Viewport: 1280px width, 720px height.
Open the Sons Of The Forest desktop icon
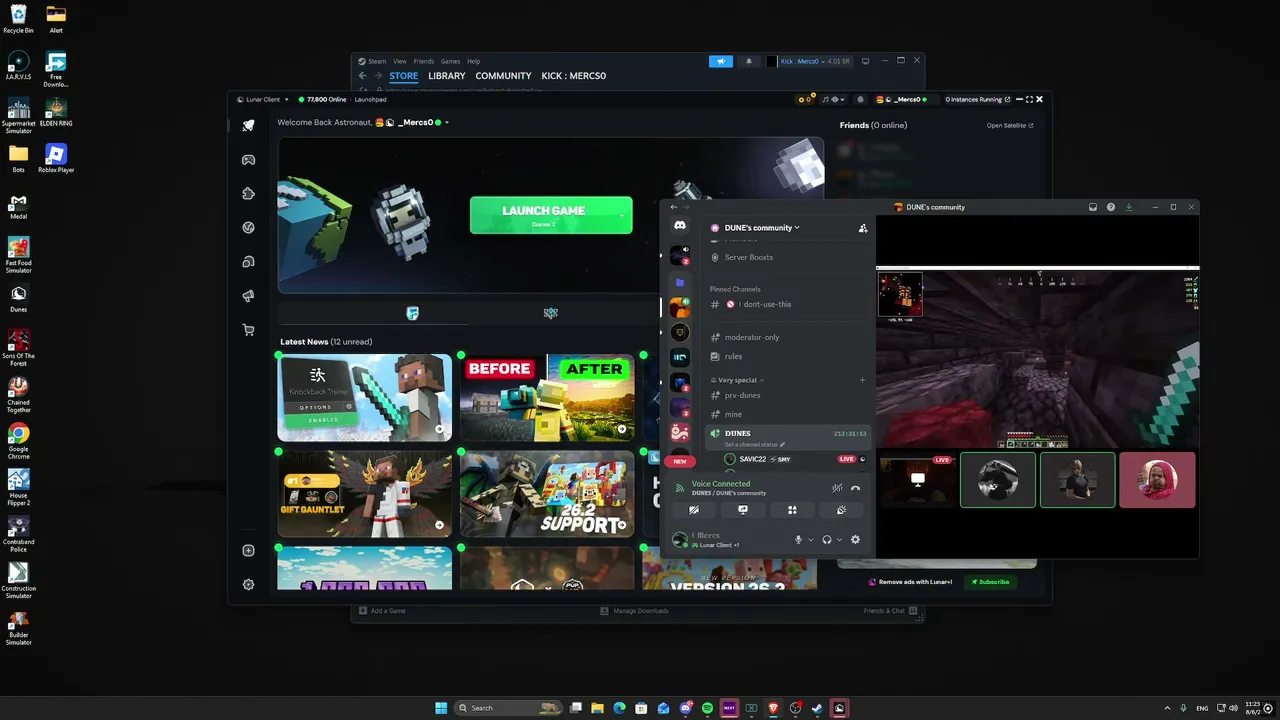pyautogui.click(x=18, y=348)
